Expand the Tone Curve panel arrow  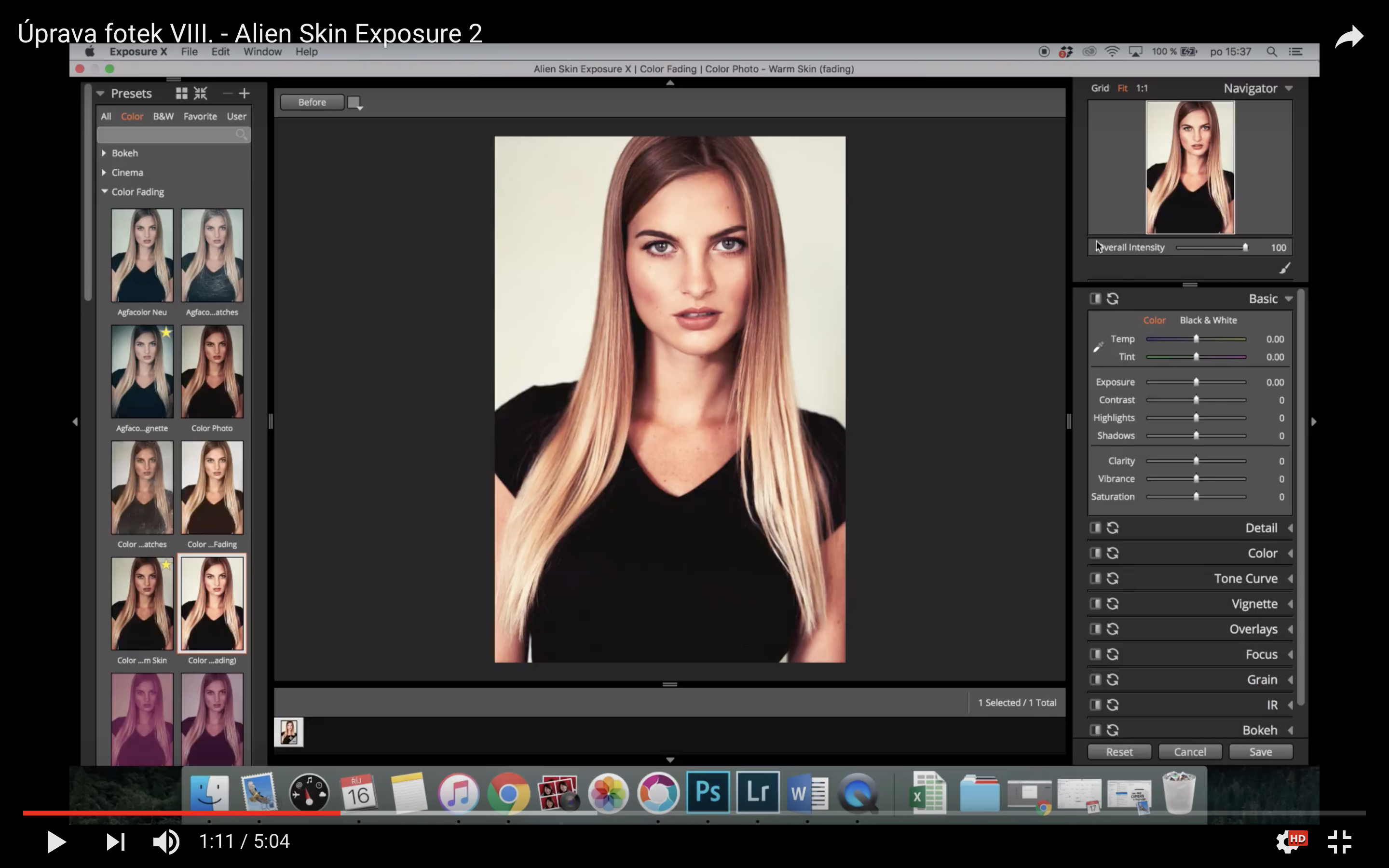[x=1290, y=578]
